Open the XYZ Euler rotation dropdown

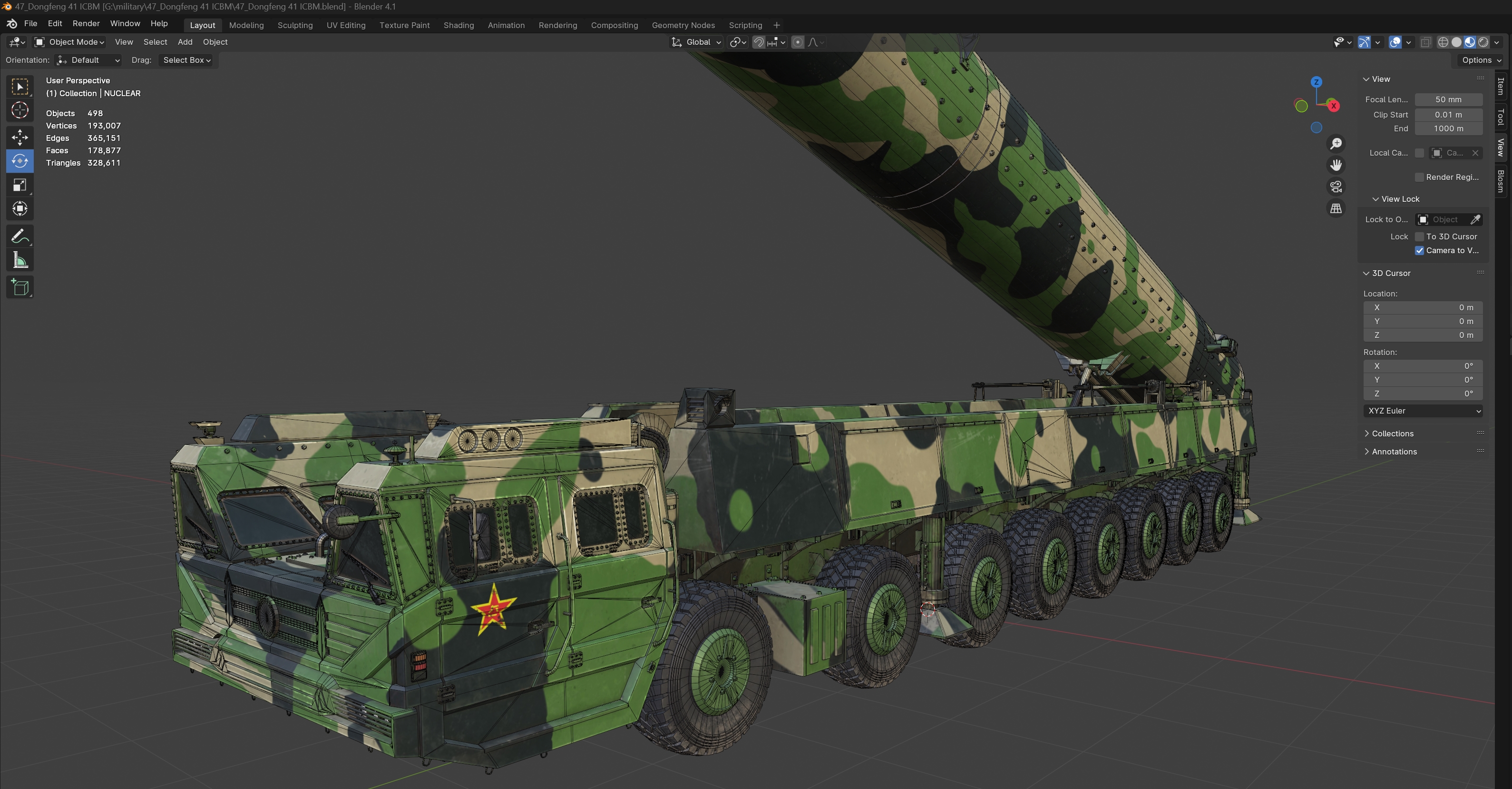click(x=1423, y=411)
